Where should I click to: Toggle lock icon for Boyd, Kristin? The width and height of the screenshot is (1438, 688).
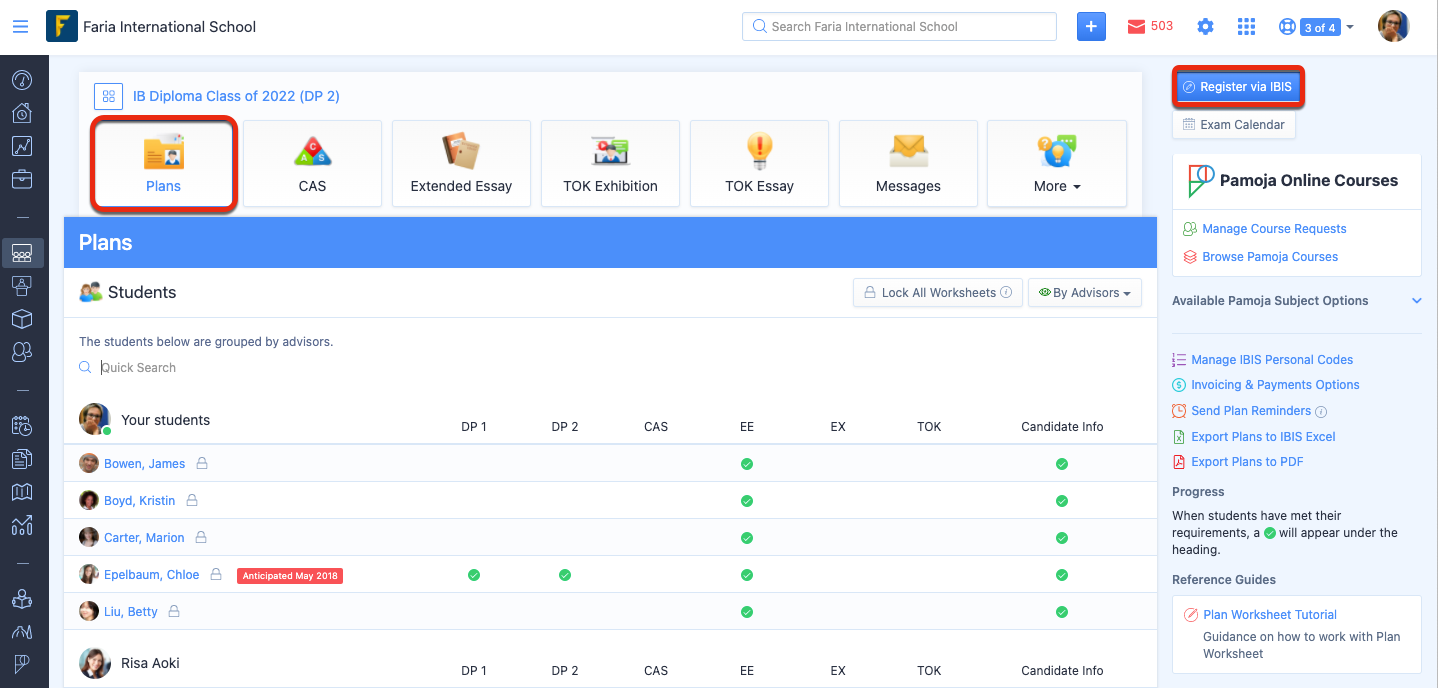pyautogui.click(x=192, y=500)
